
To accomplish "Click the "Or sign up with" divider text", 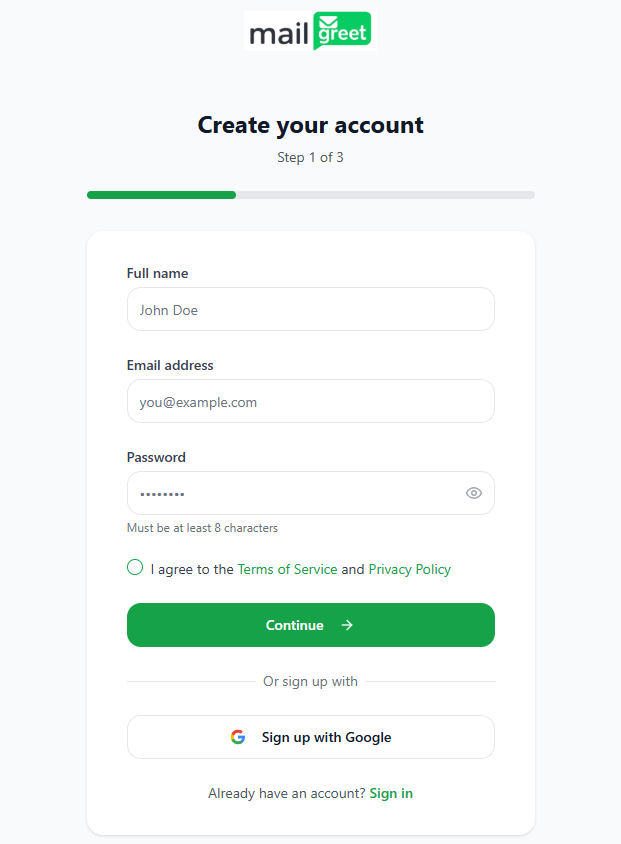I will [x=310, y=681].
